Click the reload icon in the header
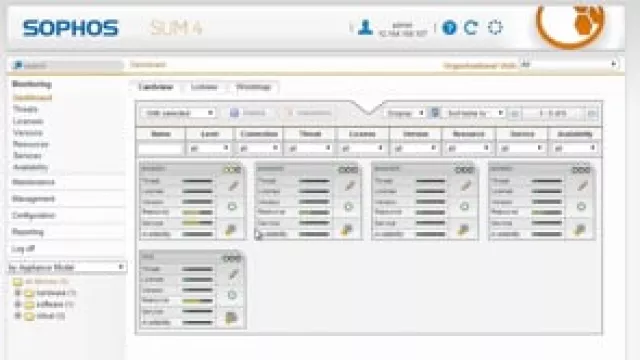 point(471,28)
